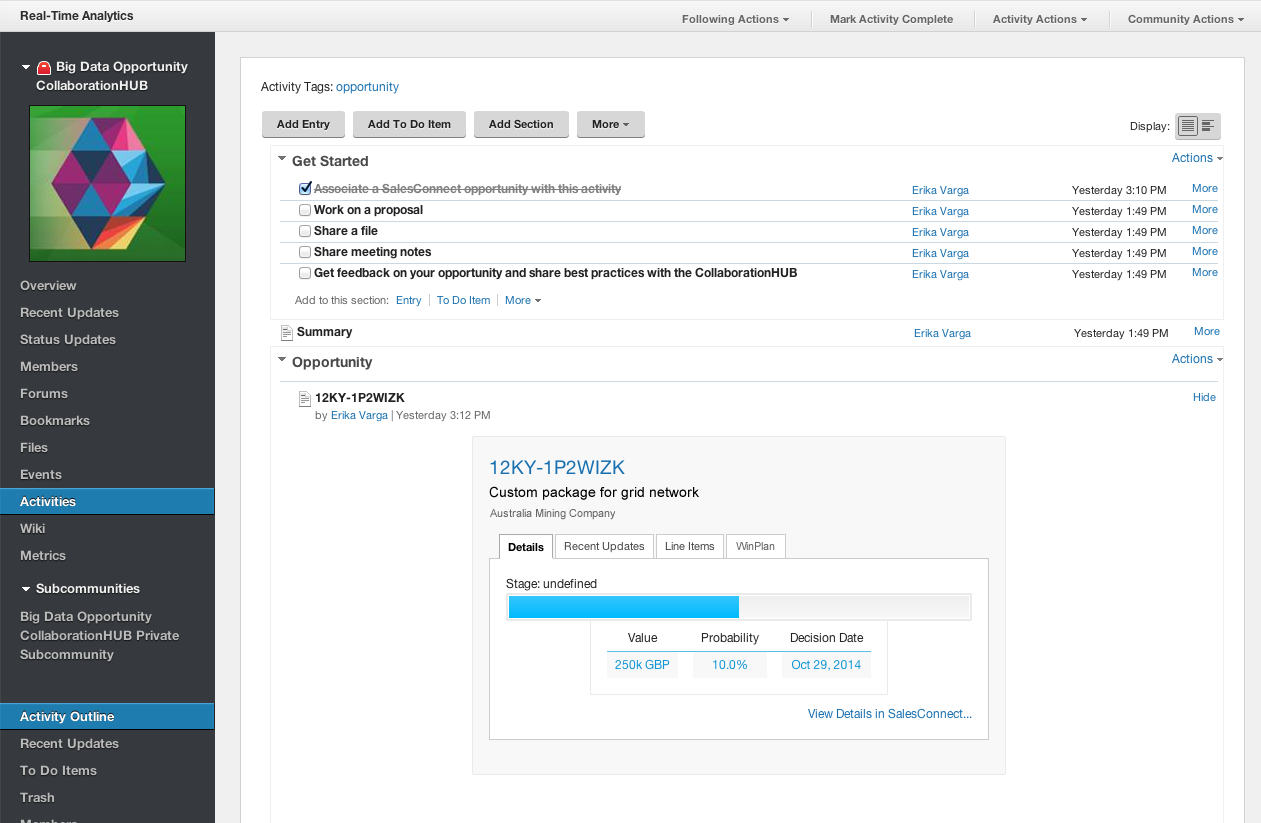Click the community logo thumbnail image
This screenshot has width=1261, height=823.
click(107, 183)
